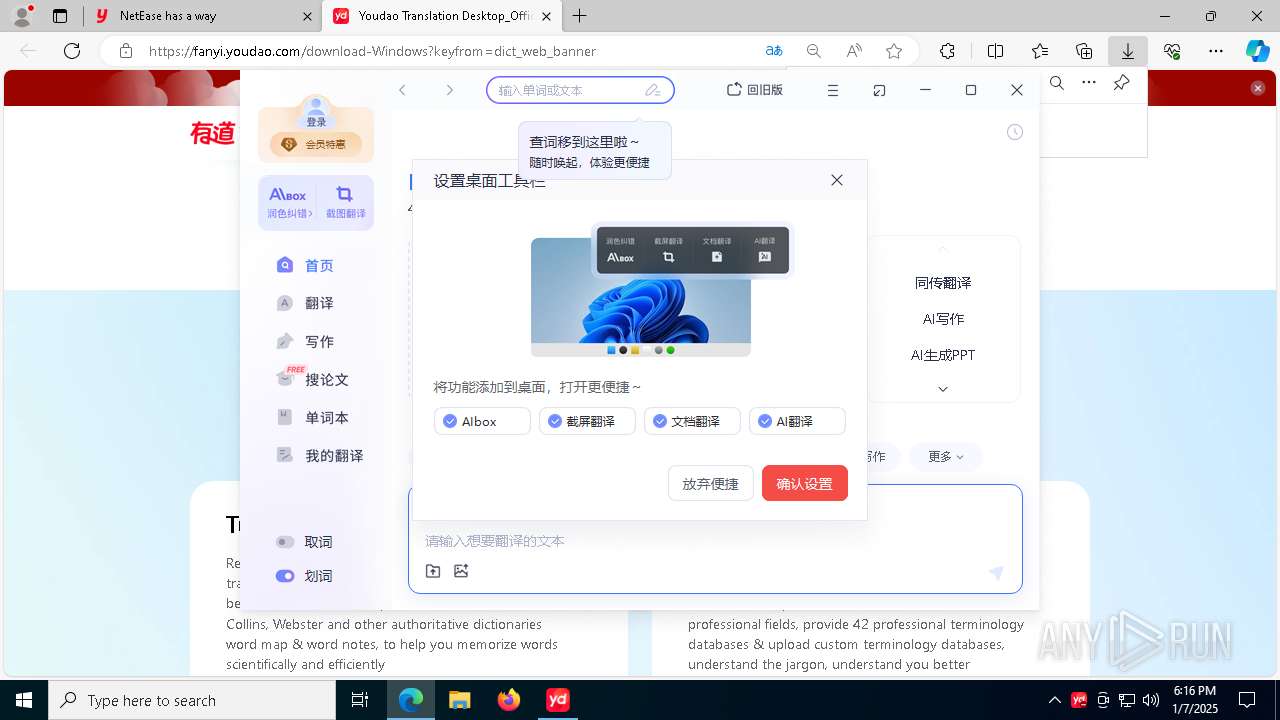Open Edge downloads button
The height and width of the screenshot is (720, 1280).
[x=1128, y=51]
